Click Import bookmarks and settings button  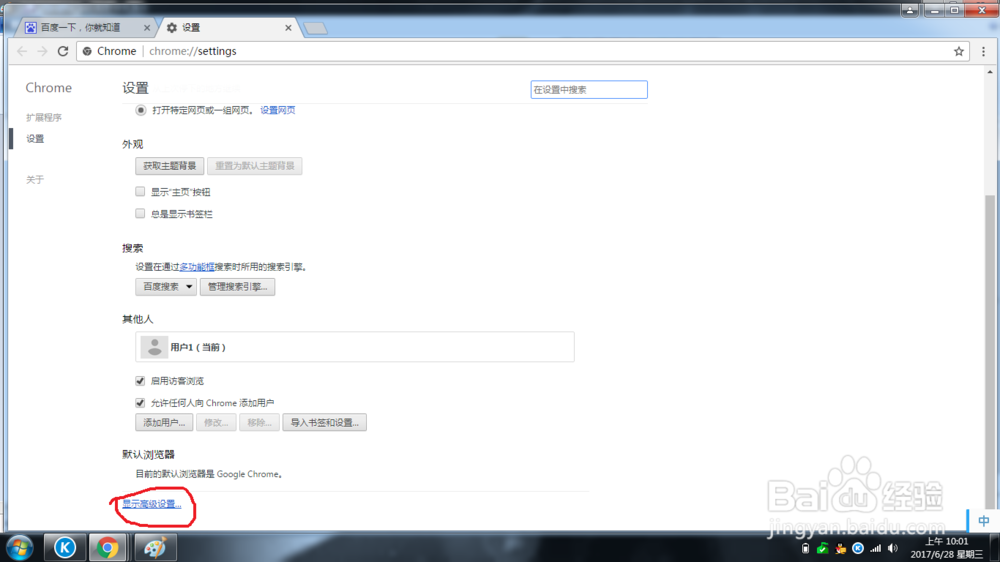pyautogui.click(x=325, y=422)
